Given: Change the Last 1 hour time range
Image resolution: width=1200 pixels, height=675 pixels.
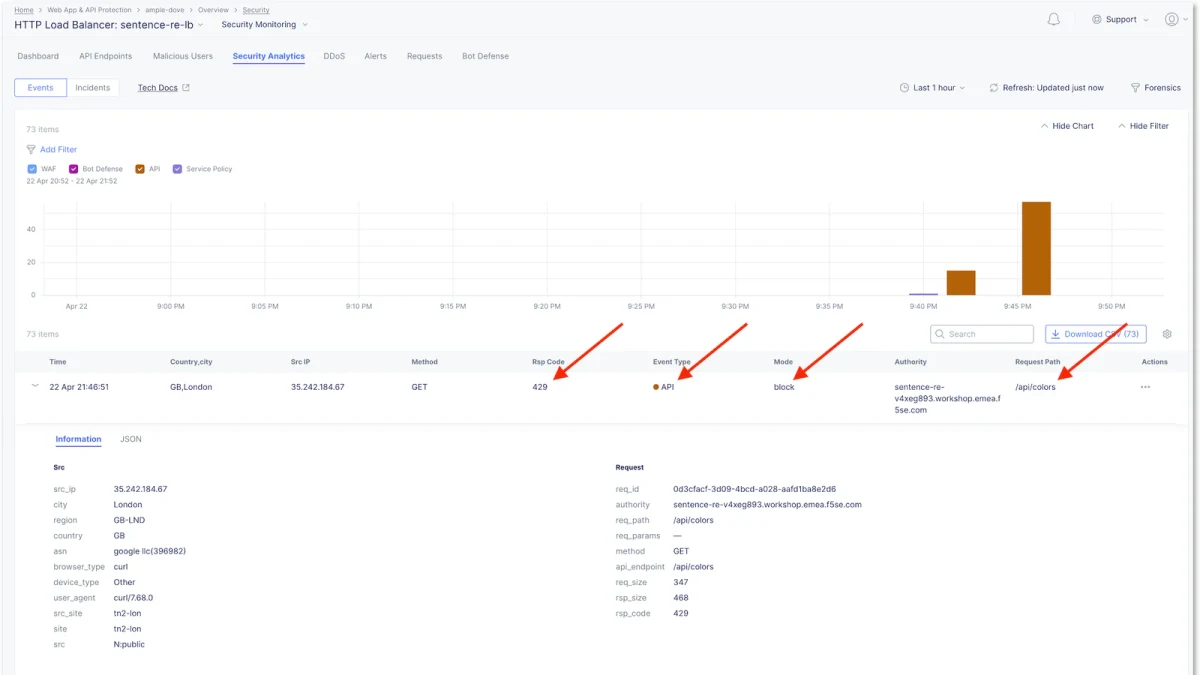Looking at the screenshot, I should pos(933,88).
